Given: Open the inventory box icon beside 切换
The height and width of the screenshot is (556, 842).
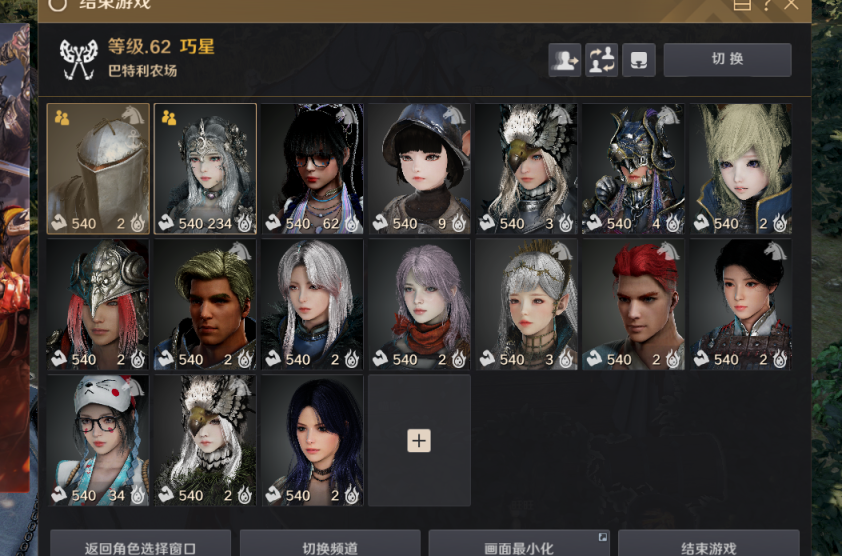Looking at the screenshot, I should click(x=638, y=60).
